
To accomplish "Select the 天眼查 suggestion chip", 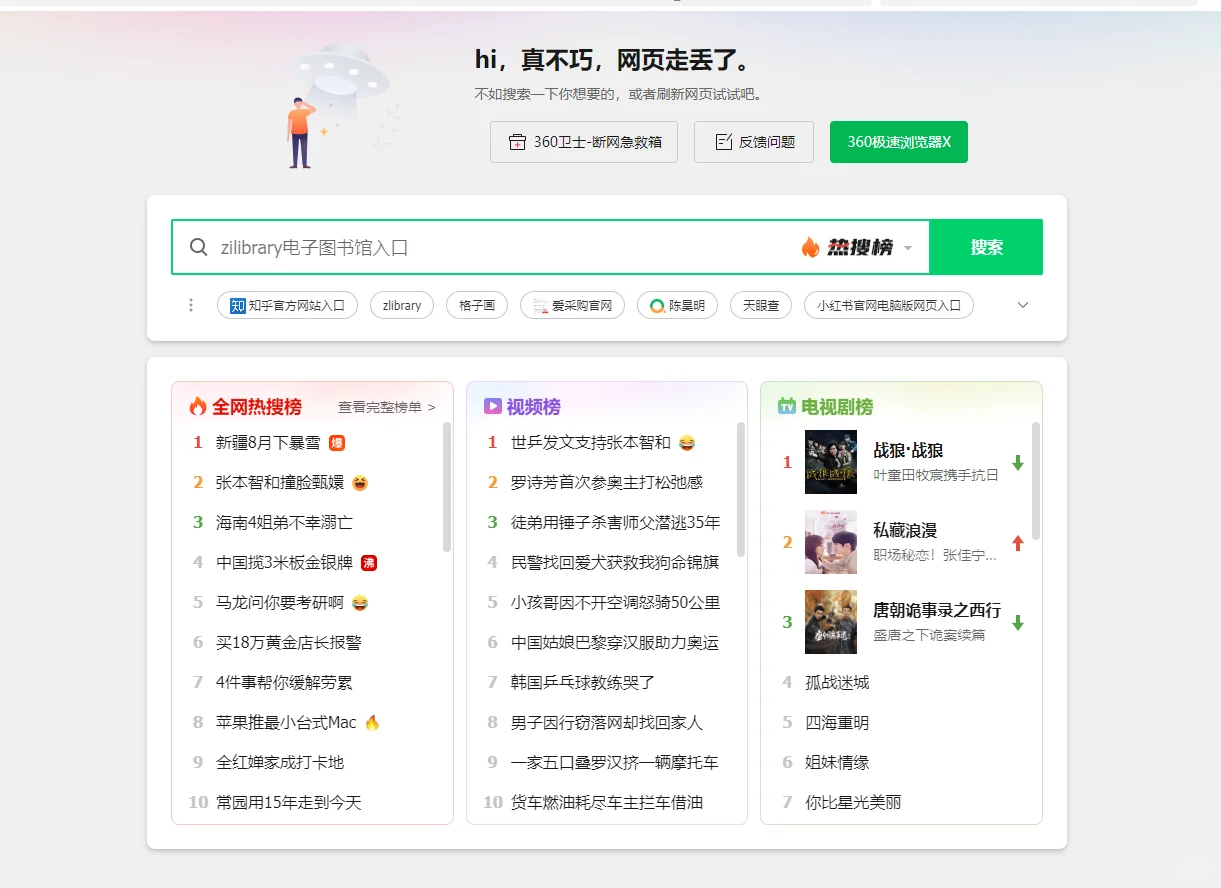I will point(761,305).
